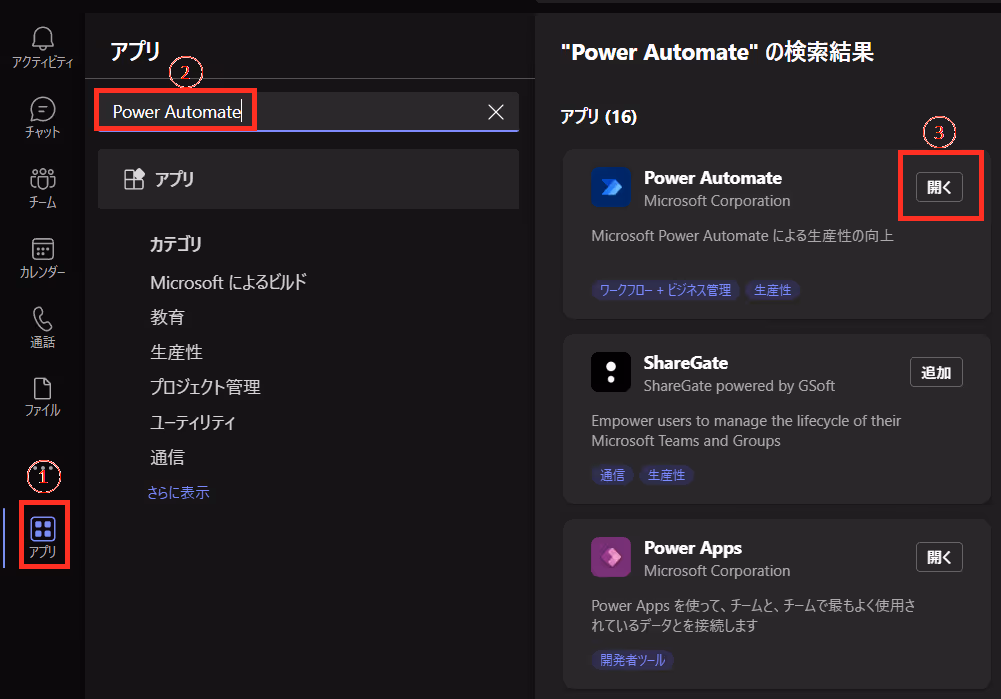This screenshot has height=699, width=1001.
Task: Click the Power Automate app title
Action: pyautogui.click(x=712, y=177)
